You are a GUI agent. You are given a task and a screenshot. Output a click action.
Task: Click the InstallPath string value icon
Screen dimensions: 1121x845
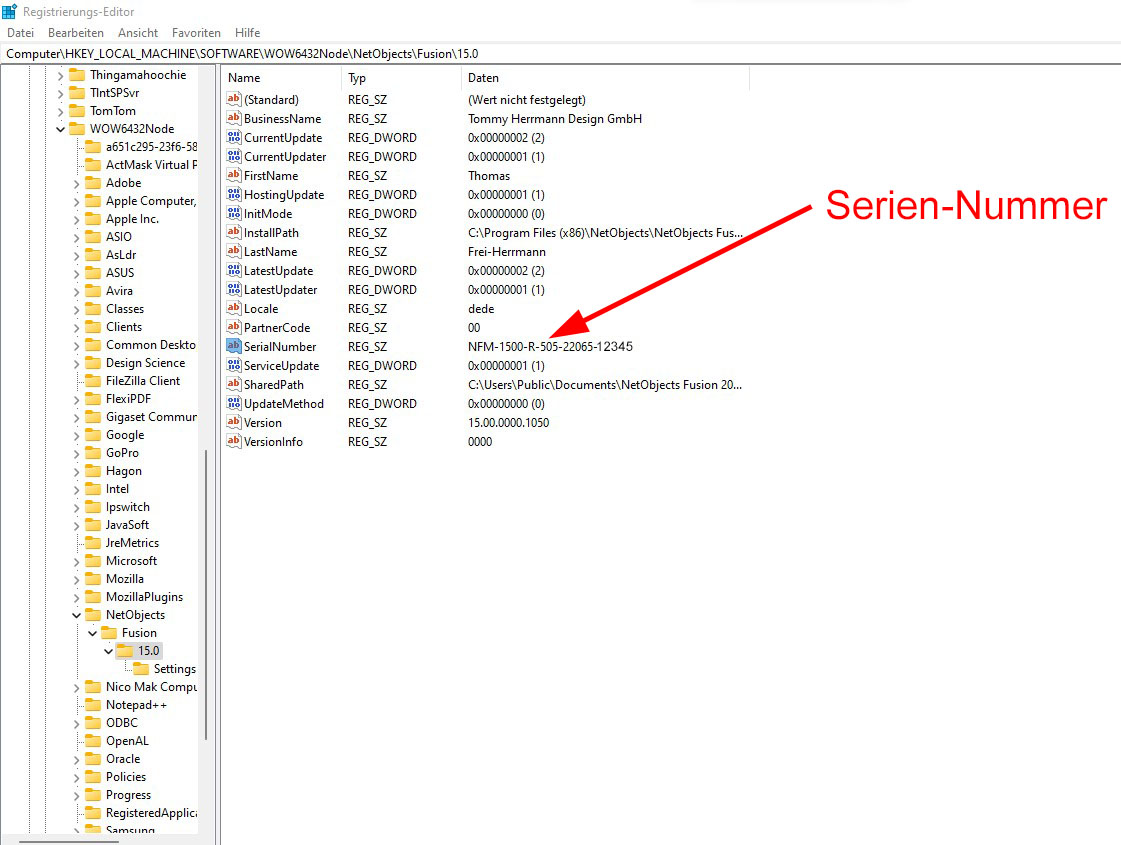tap(234, 233)
